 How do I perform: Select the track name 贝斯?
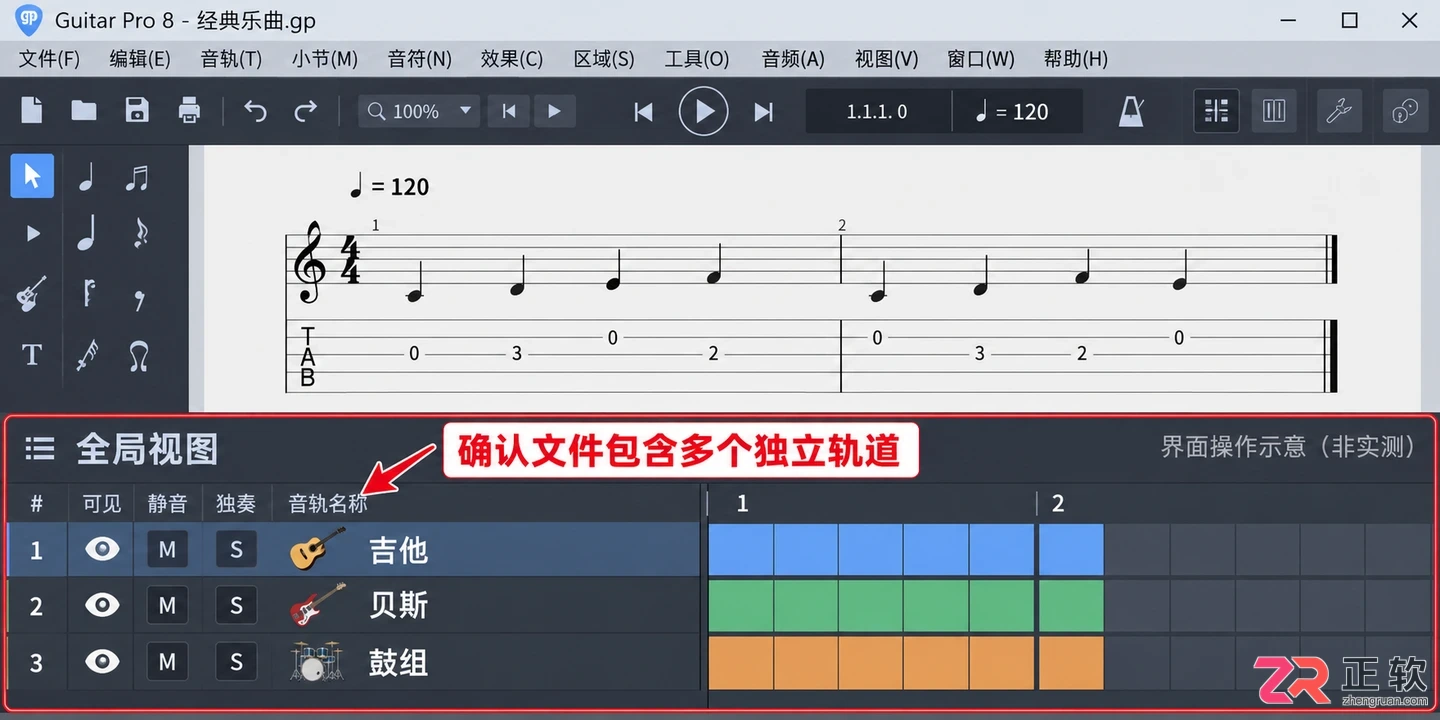pos(398,605)
